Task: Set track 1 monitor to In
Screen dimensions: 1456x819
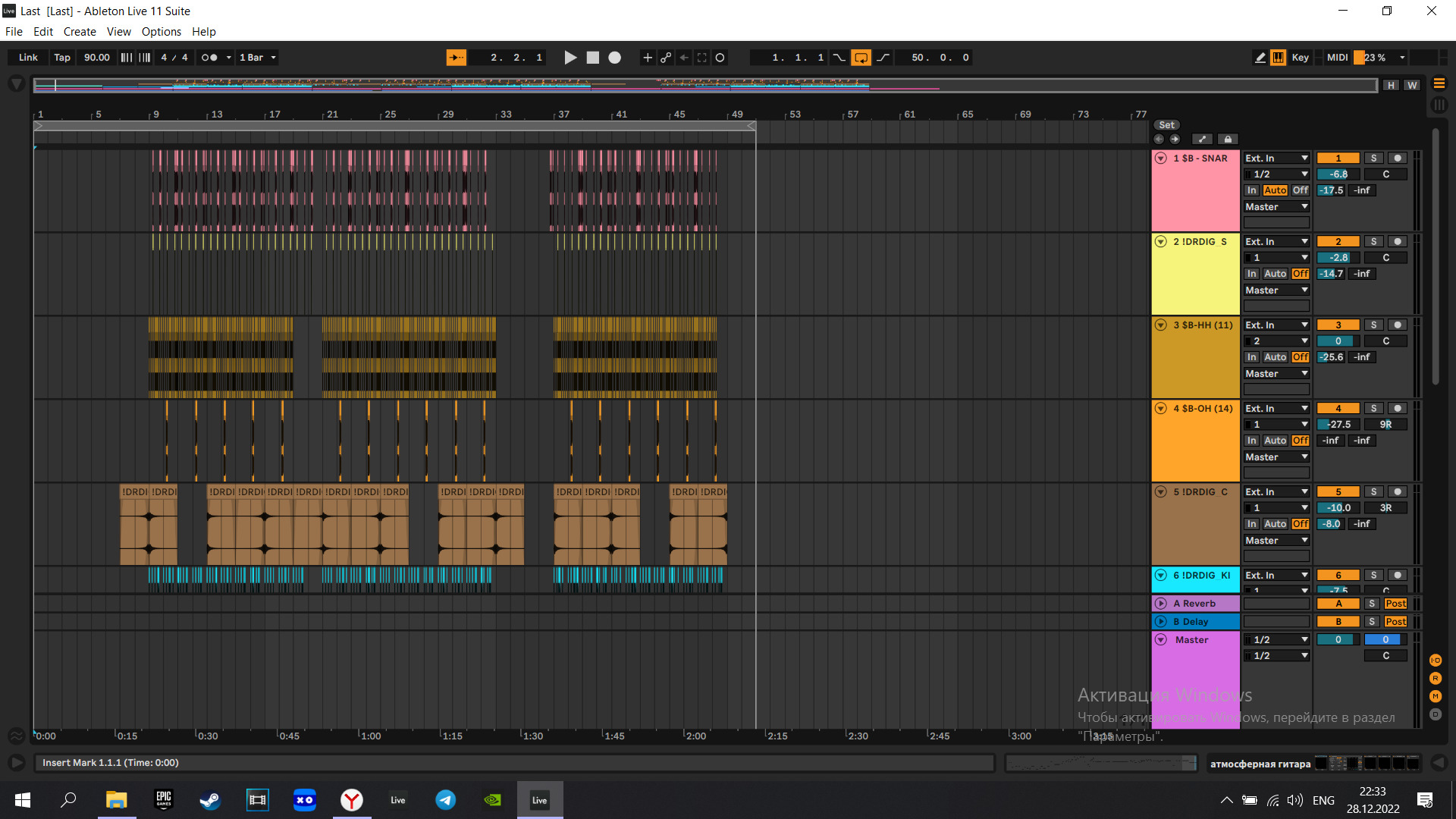Action: tap(1252, 190)
